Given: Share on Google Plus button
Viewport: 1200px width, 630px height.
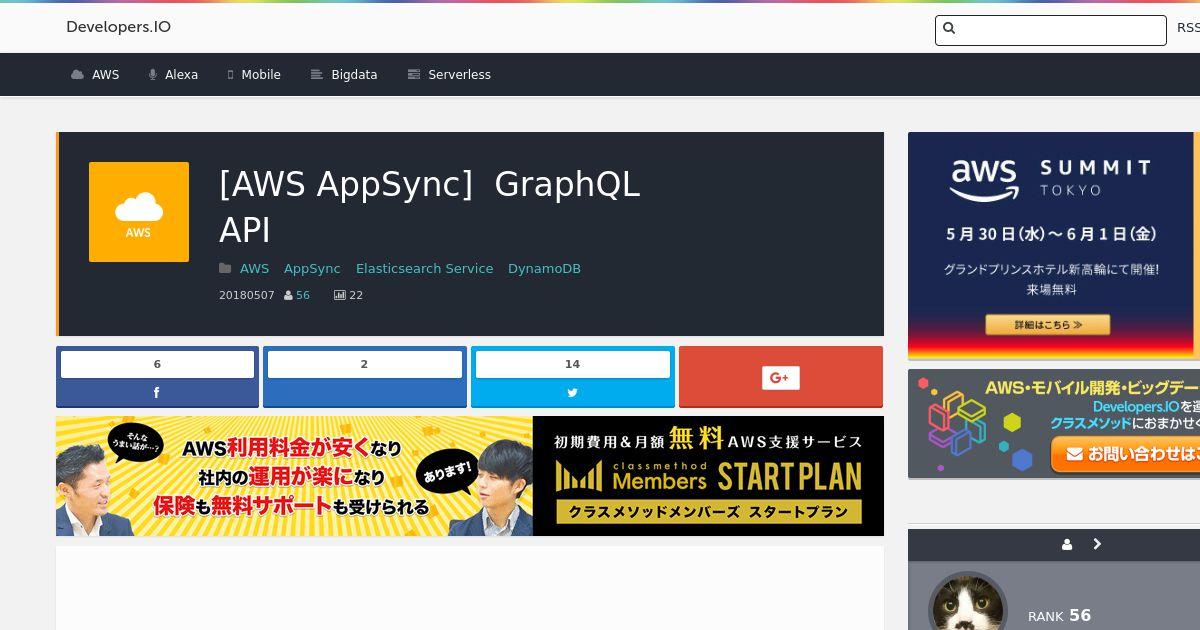Looking at the screenshot, I should (781, 377).
